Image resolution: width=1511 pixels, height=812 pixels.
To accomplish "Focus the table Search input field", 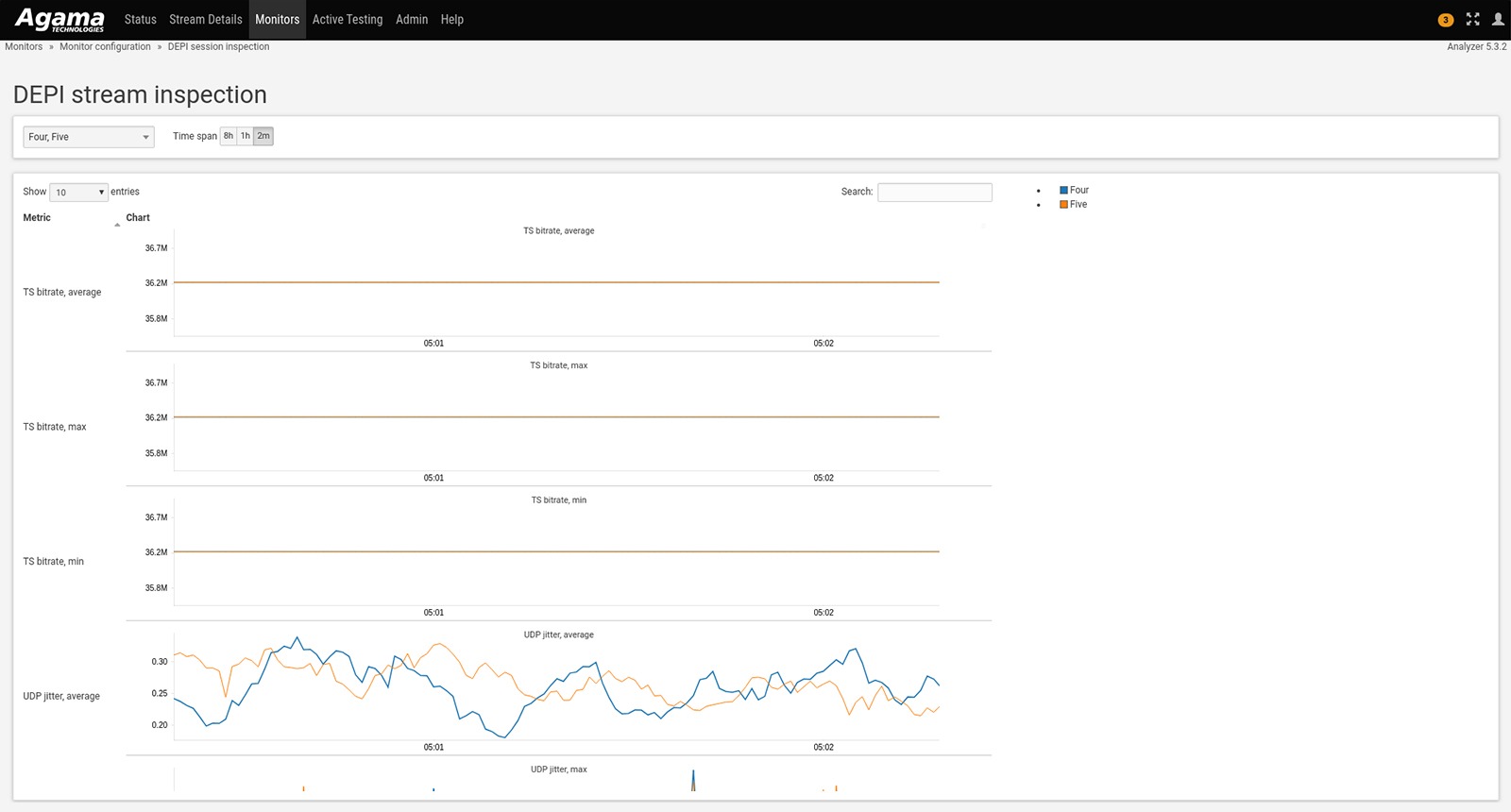I will 934,193.
